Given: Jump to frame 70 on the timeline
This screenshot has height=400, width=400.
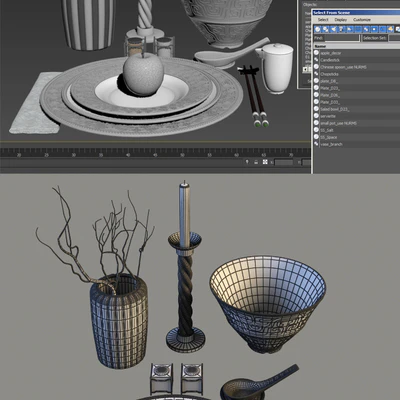Looking at the screenshot, I should pos(291,155).
